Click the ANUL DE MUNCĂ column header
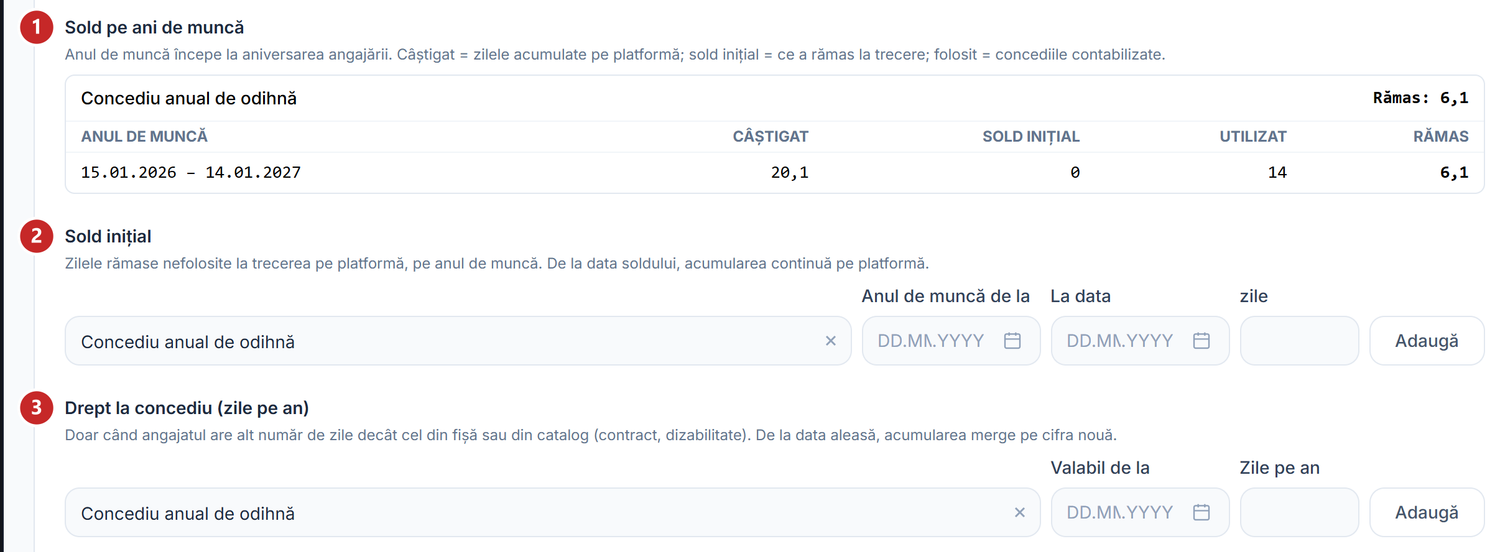1500x552 pixels. click(144, 136)
